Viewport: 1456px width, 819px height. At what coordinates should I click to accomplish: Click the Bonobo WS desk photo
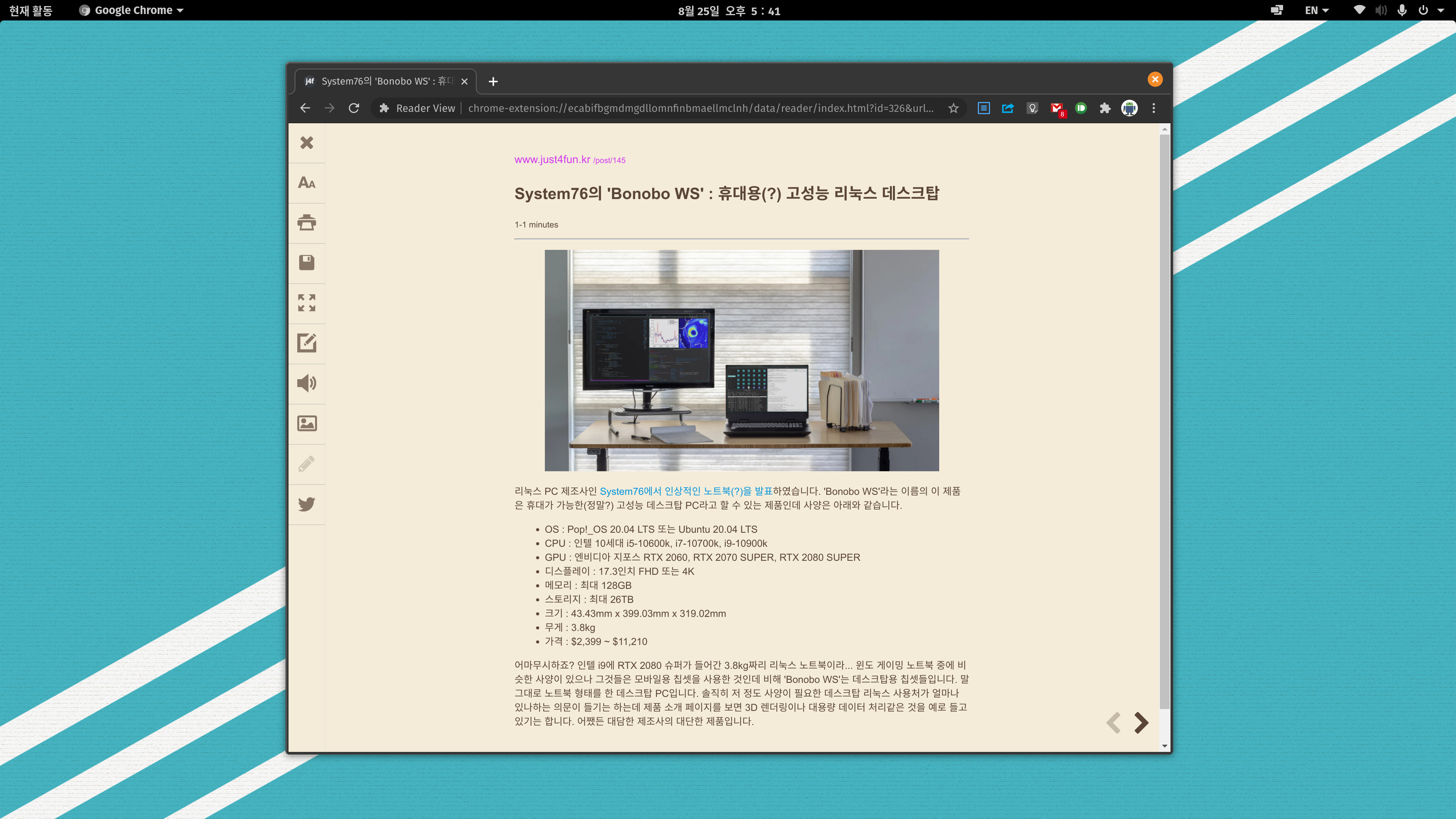tap(742, 360)
